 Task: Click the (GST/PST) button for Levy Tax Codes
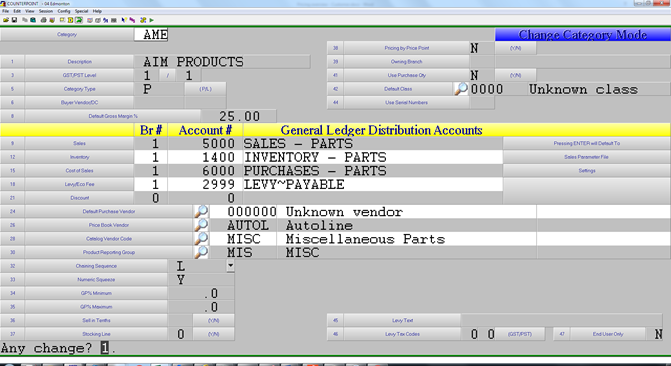pos(520,334)
